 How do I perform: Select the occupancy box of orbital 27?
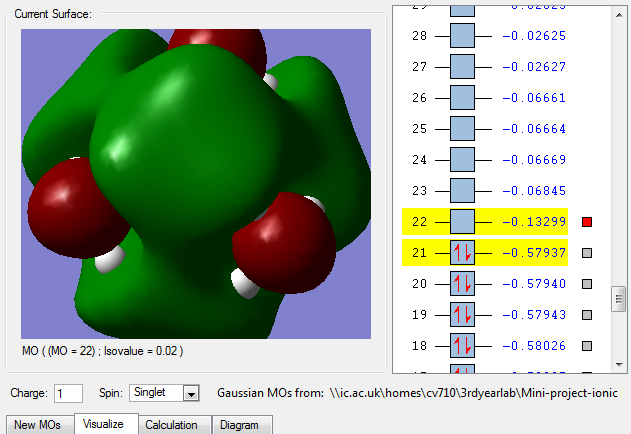462,67
